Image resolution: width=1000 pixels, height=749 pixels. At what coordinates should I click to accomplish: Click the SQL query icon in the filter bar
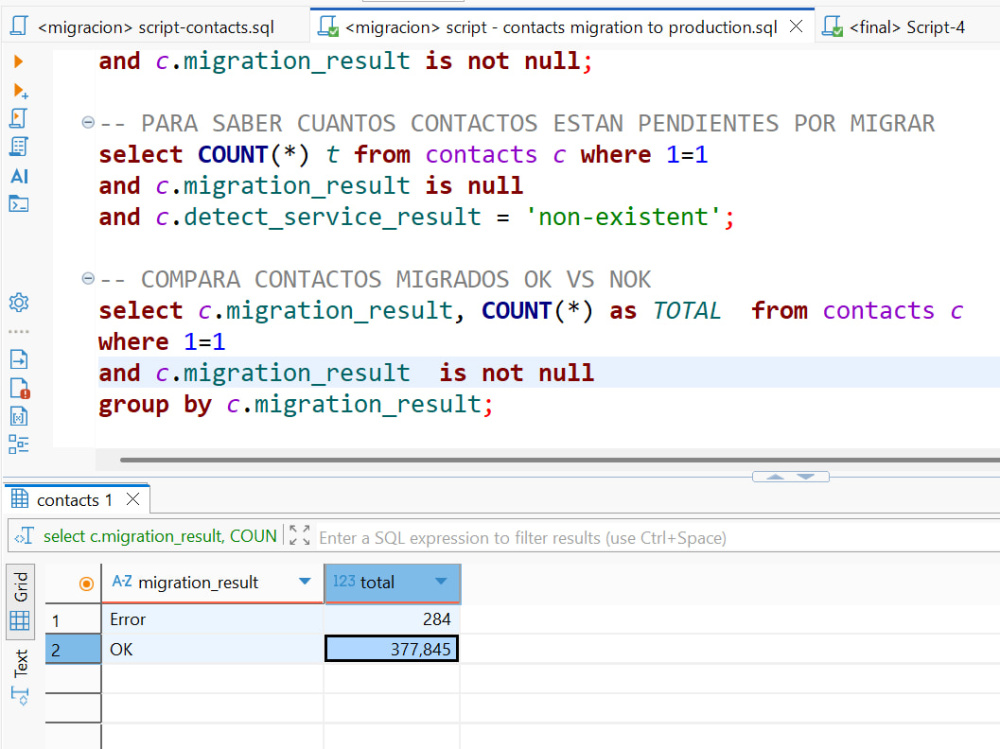pyautogui.click(x=24, y=537)
